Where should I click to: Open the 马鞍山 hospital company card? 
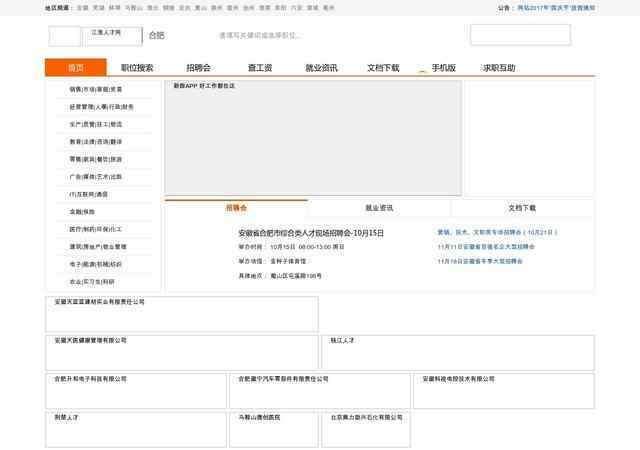coord(274,430)
